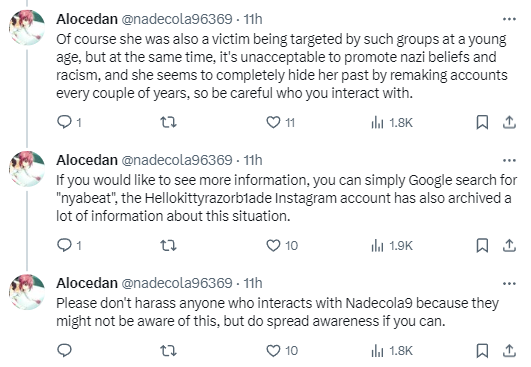Open more options on second tweet
The width and height of the screenshot is (531, 367).
coord(509,160)
